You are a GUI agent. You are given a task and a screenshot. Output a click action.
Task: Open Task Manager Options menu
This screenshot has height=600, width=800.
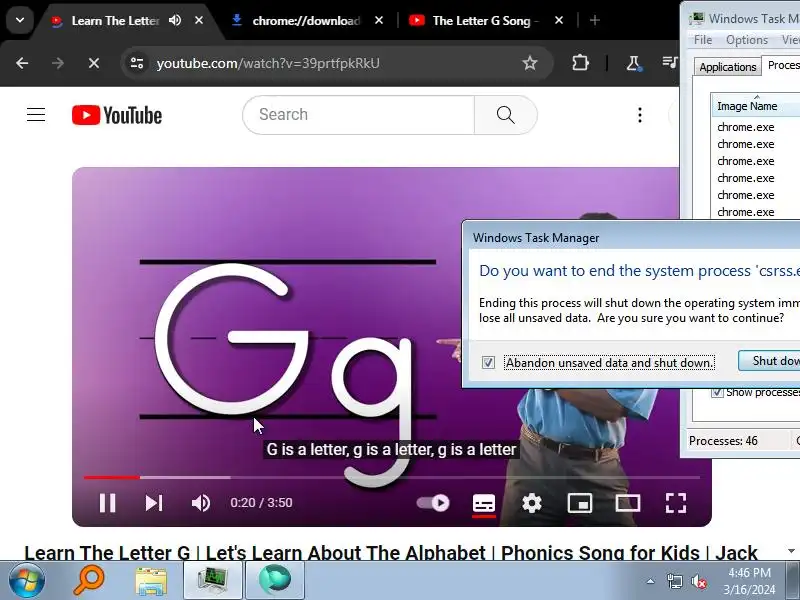[x=747, y=40]
